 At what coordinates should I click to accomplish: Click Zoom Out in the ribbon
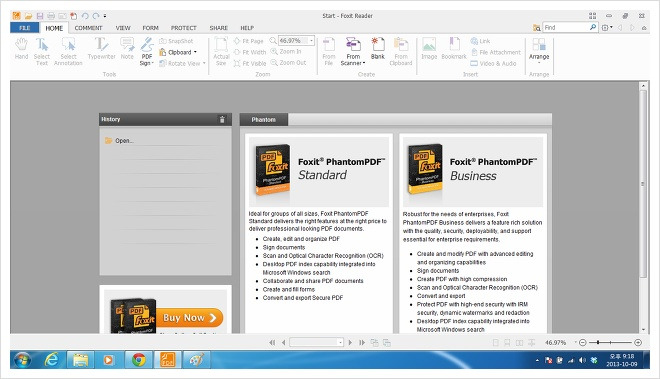[288, 63]
